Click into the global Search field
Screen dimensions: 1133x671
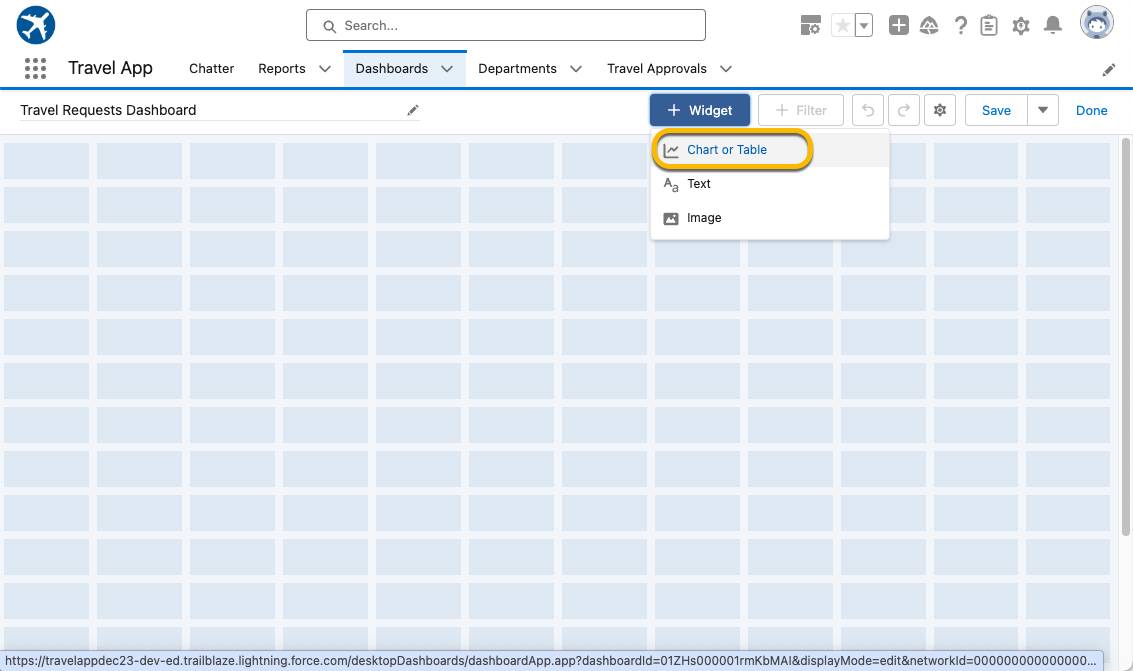(506, 25)
